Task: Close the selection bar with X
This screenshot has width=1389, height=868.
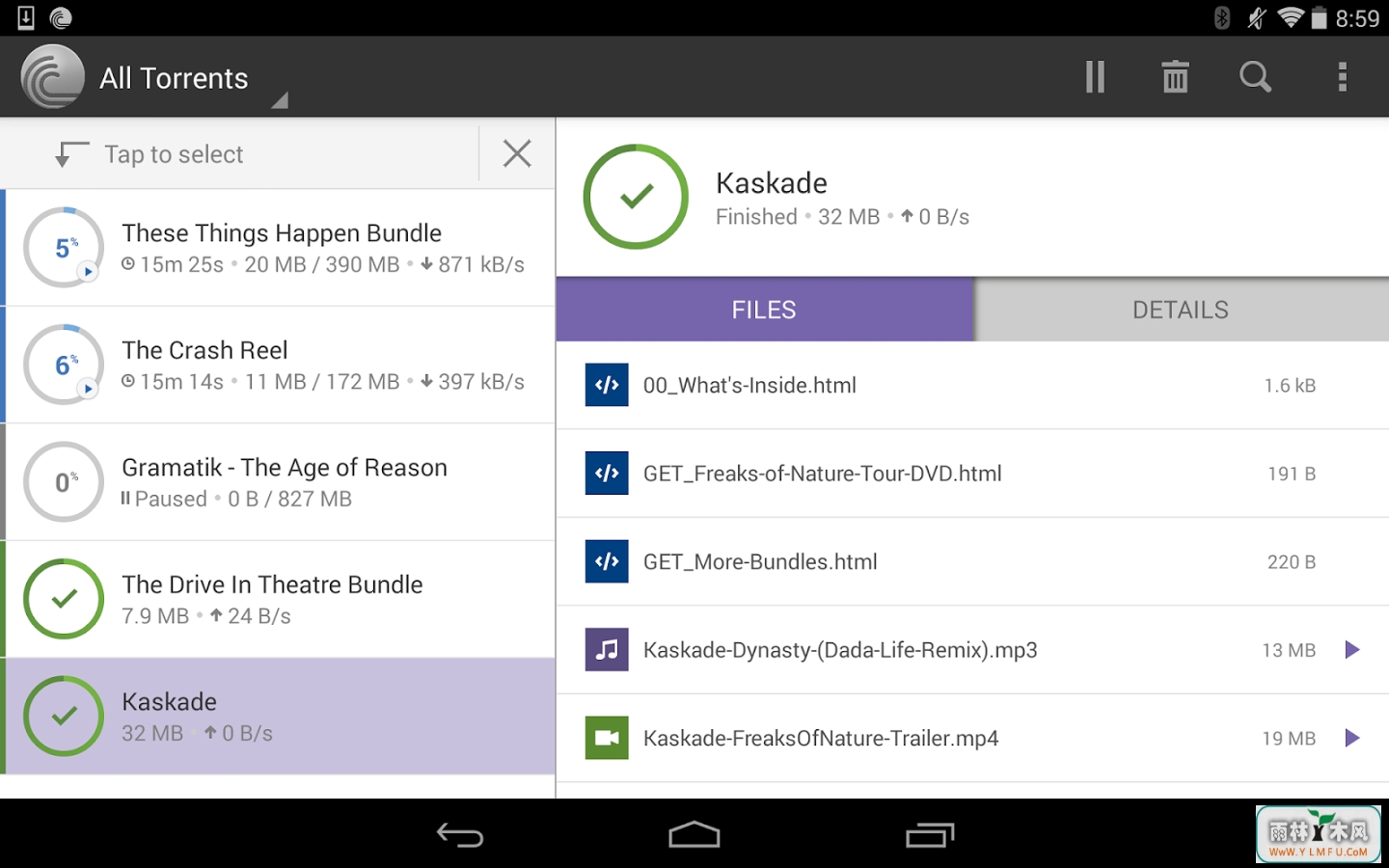Action: (517, 153)
